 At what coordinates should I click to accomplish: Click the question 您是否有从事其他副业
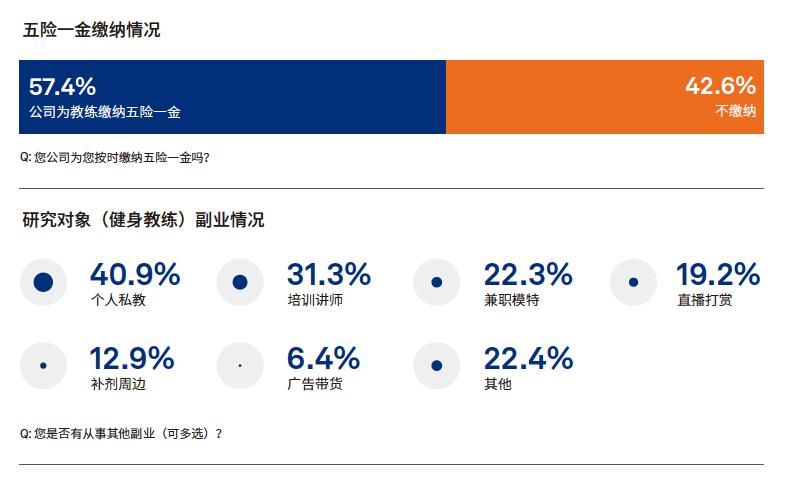(120, 434)
